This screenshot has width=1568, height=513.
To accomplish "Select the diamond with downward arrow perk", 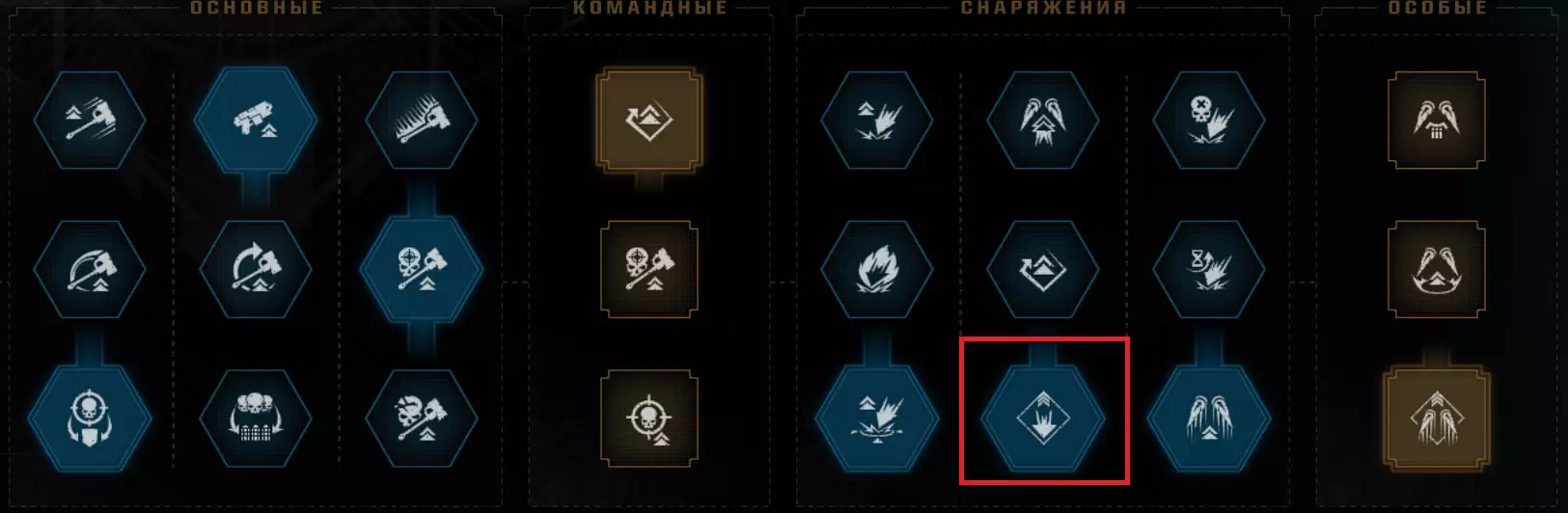I will click(1042, 418).
